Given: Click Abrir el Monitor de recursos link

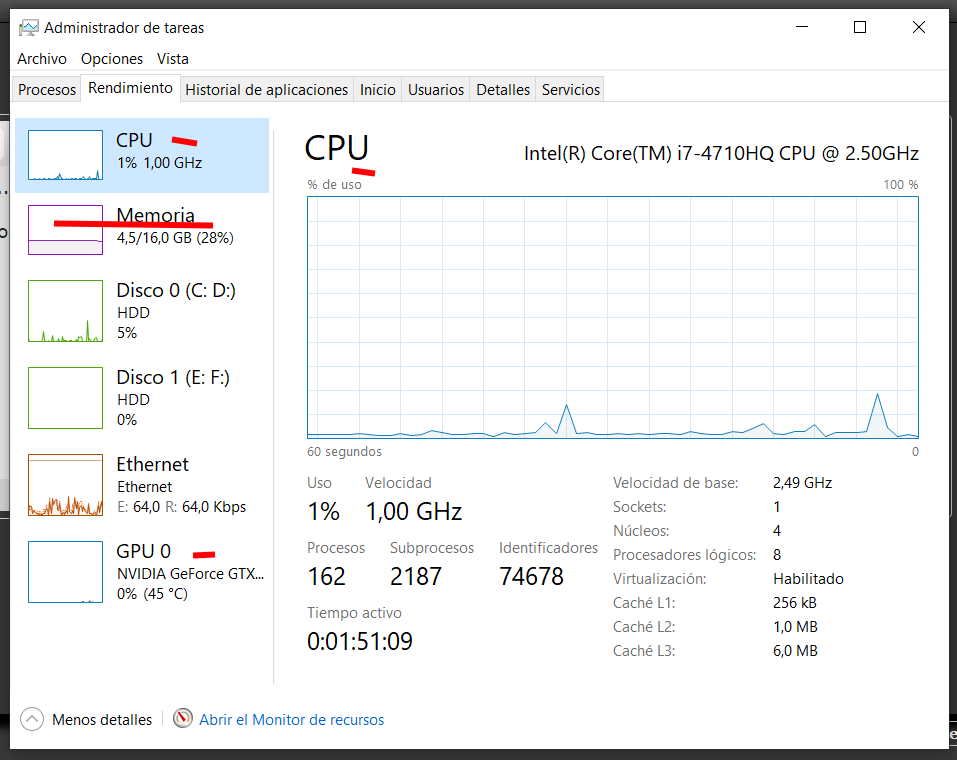Looking at the screenshot, I should (292, 720).
